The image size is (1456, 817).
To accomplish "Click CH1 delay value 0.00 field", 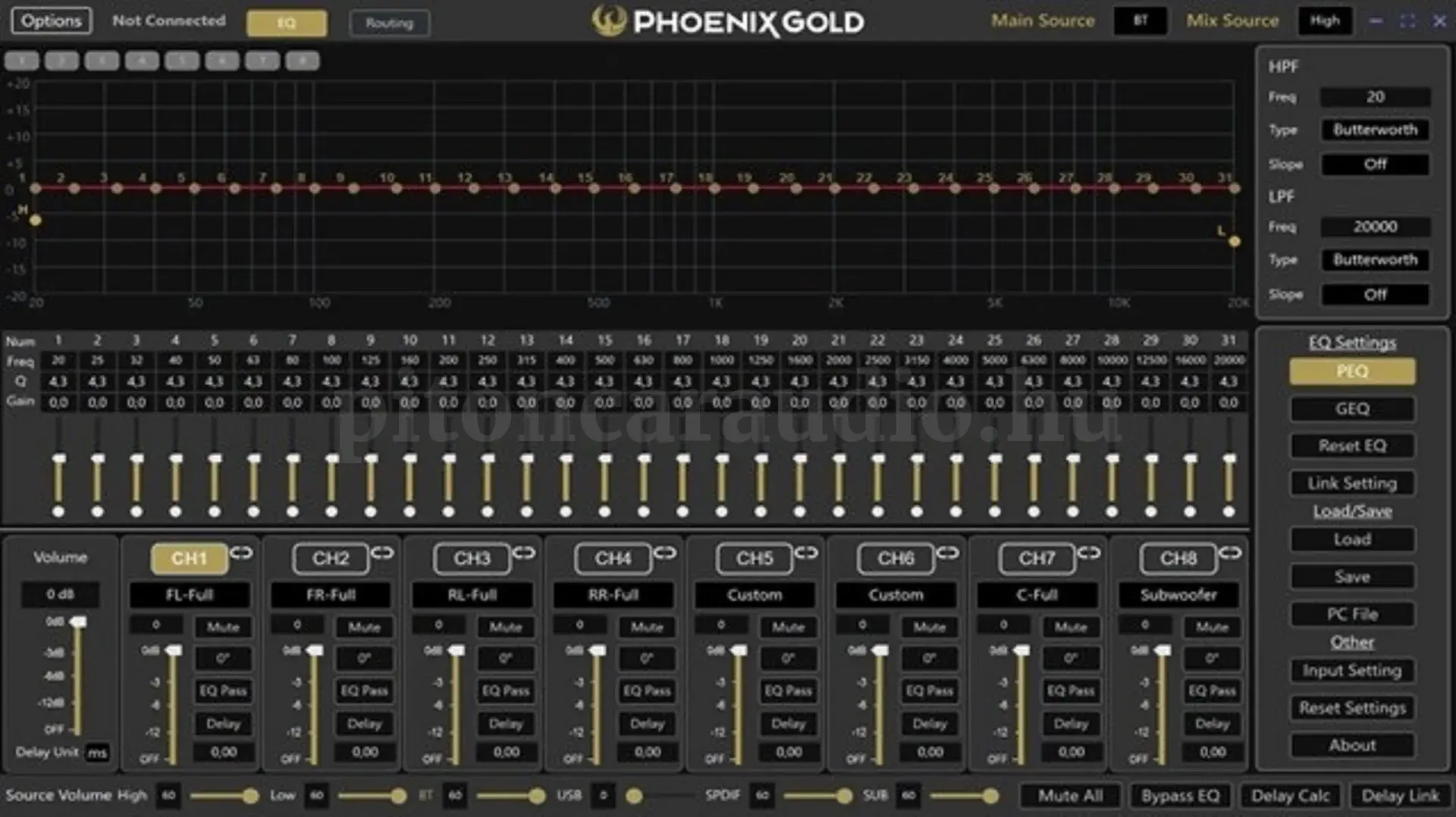I will 223,753.
